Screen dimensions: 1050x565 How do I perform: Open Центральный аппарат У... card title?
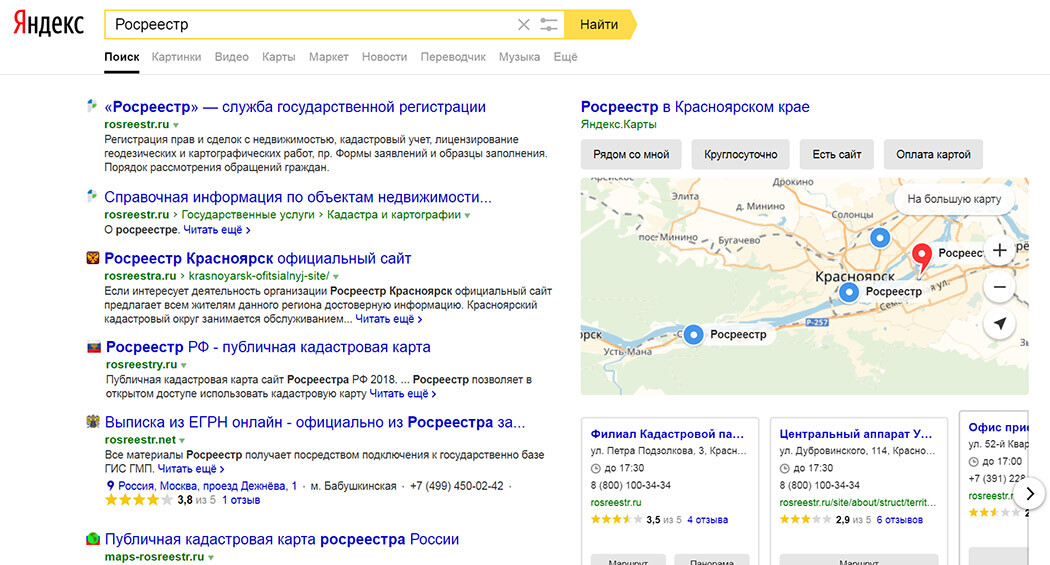click(x=856, y=434)
